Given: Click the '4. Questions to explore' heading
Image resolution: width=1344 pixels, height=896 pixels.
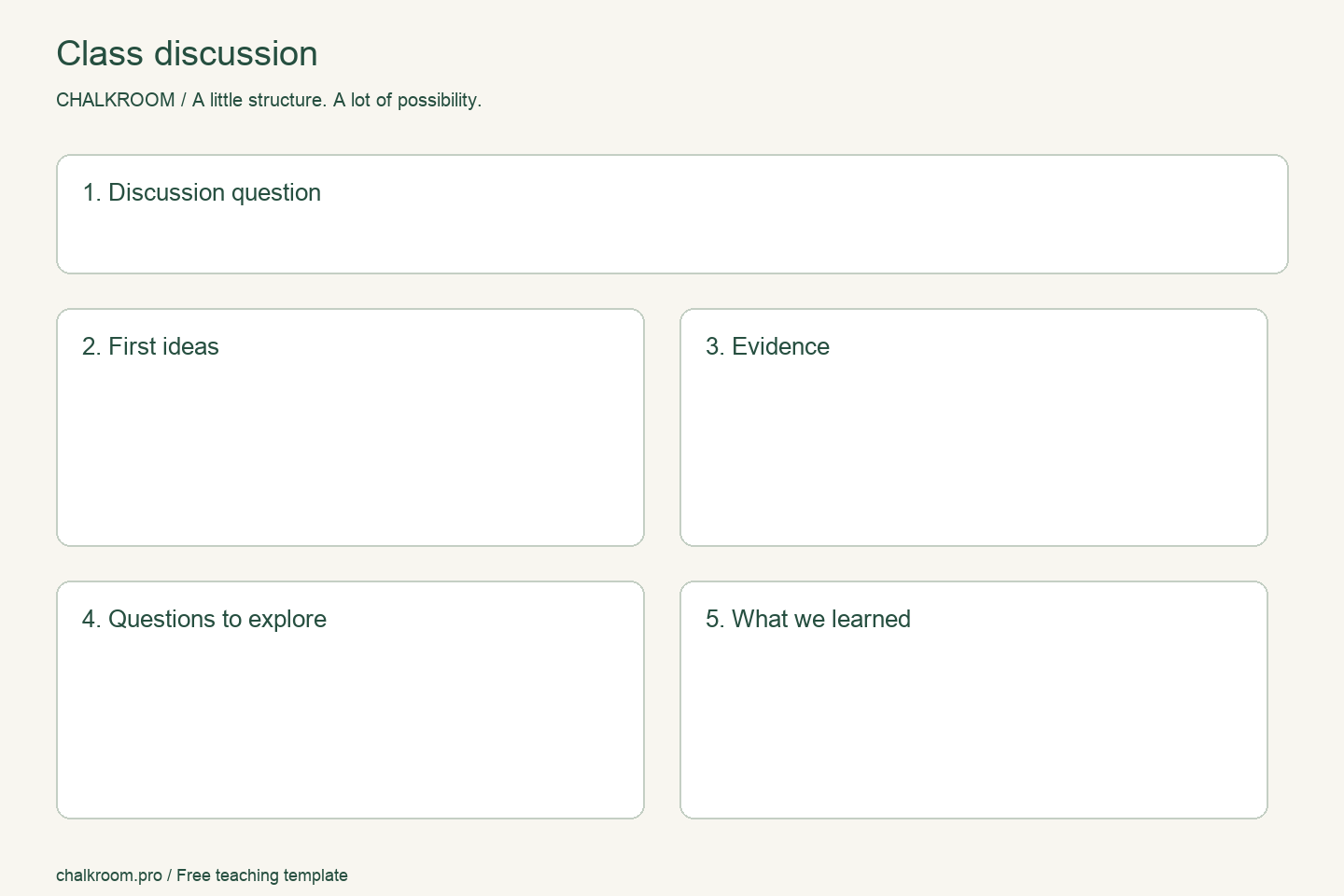Looking at the screenshot, I should pos(204,619).
